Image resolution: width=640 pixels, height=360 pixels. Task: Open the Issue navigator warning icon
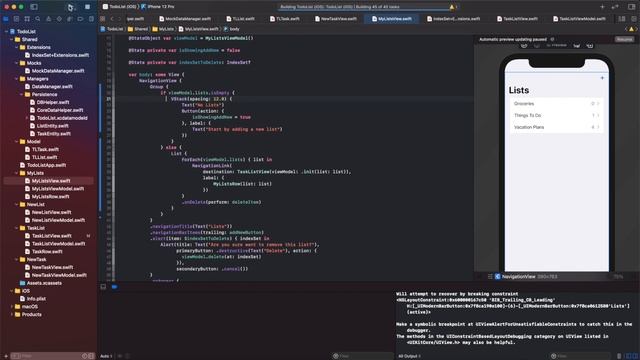pos(48,19)
